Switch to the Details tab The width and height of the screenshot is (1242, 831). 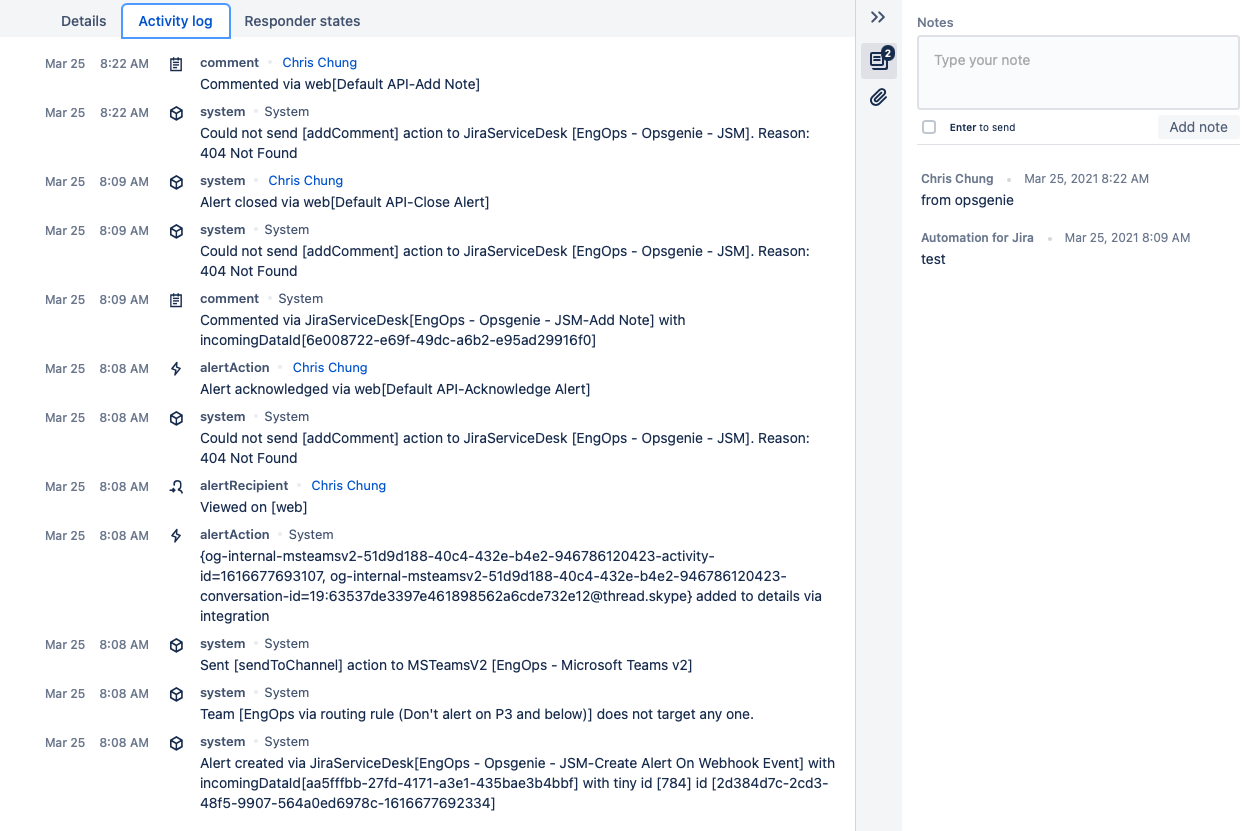(x=84, y=21)
